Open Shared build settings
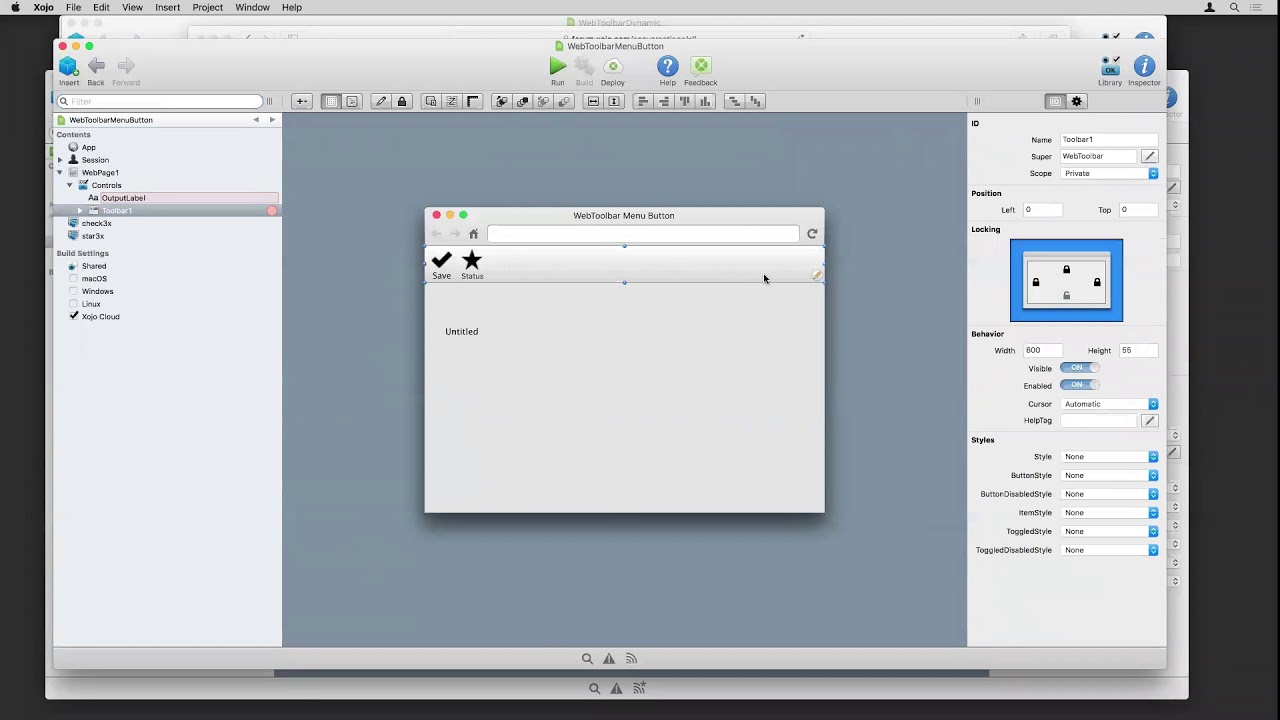 pyautogui.click(x=93, y=266)
